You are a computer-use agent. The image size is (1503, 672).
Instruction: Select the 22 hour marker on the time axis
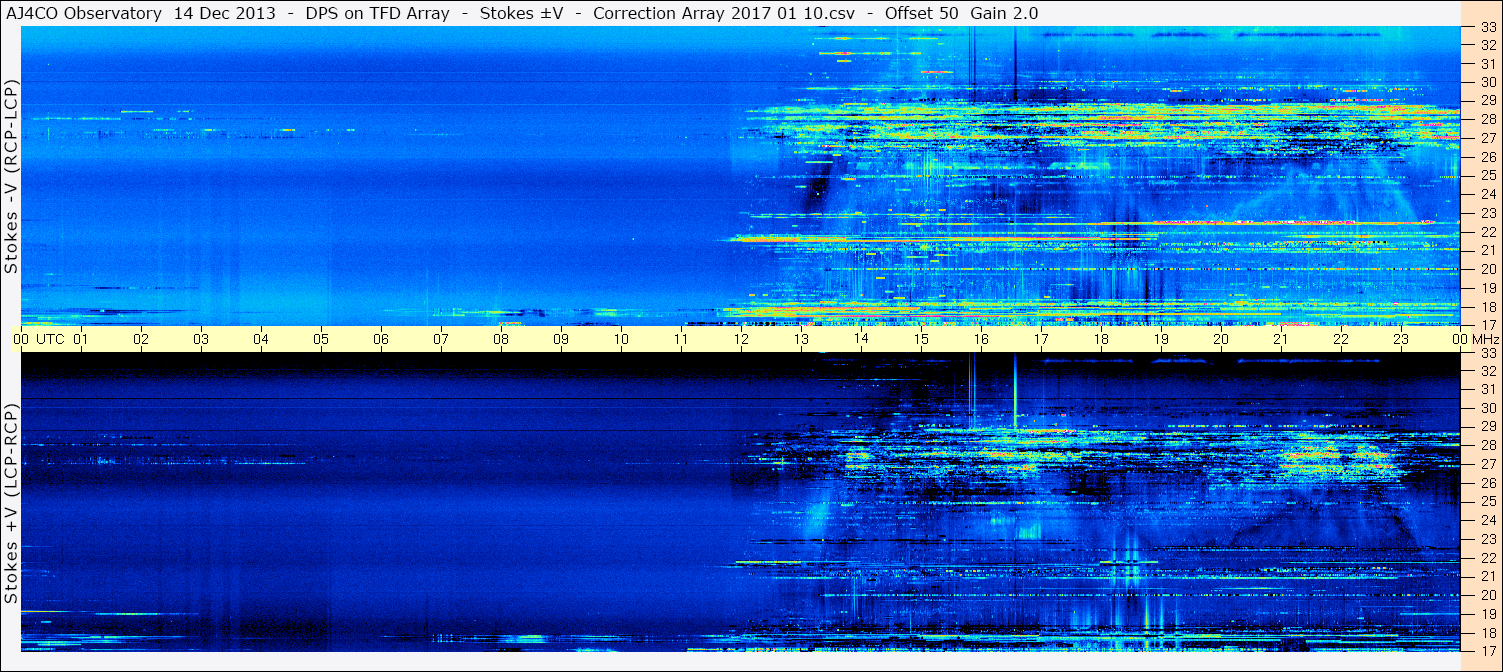click(x=1341, y=339)
